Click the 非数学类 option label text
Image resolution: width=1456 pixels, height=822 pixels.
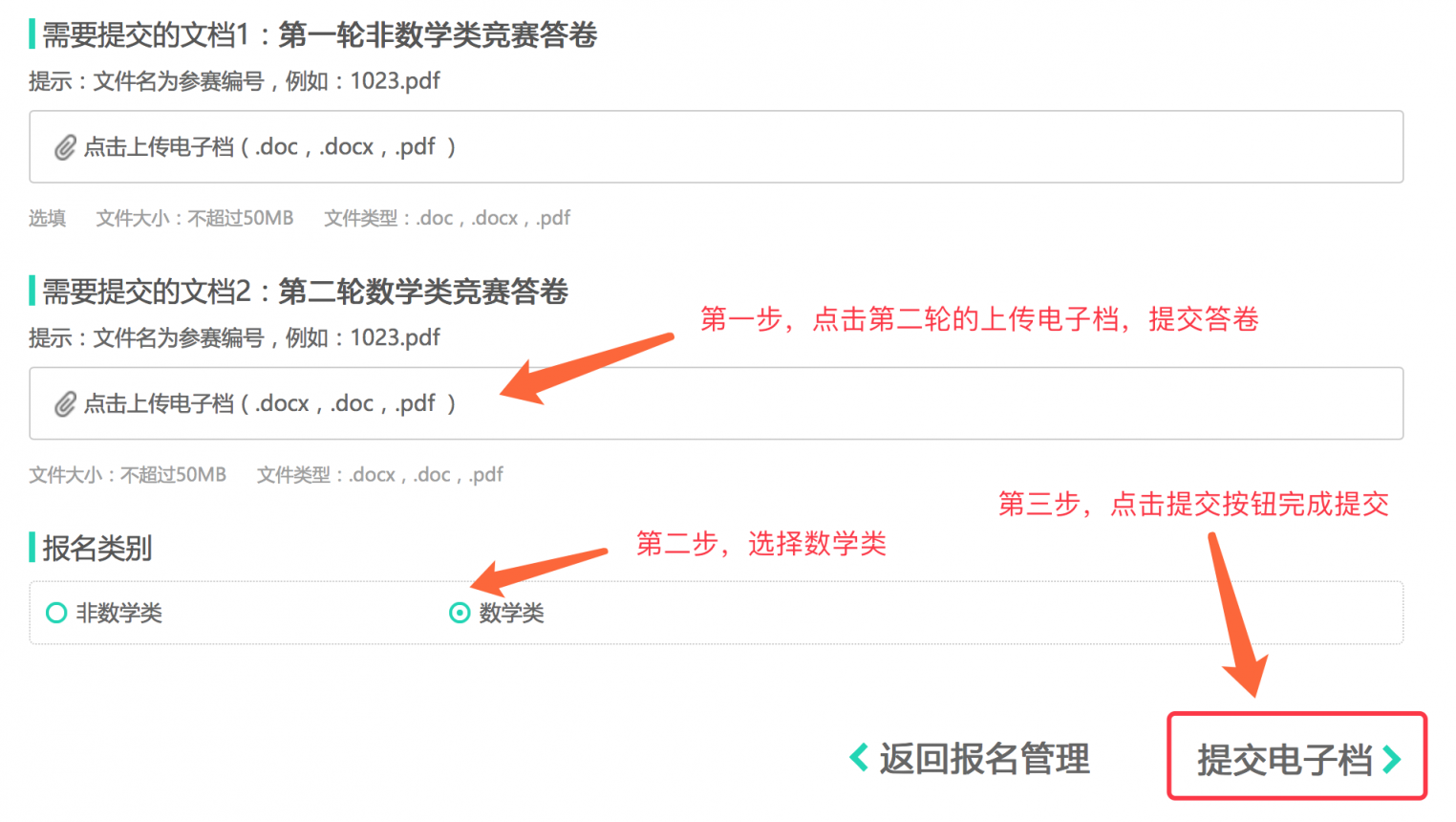(x=119, y=614)
